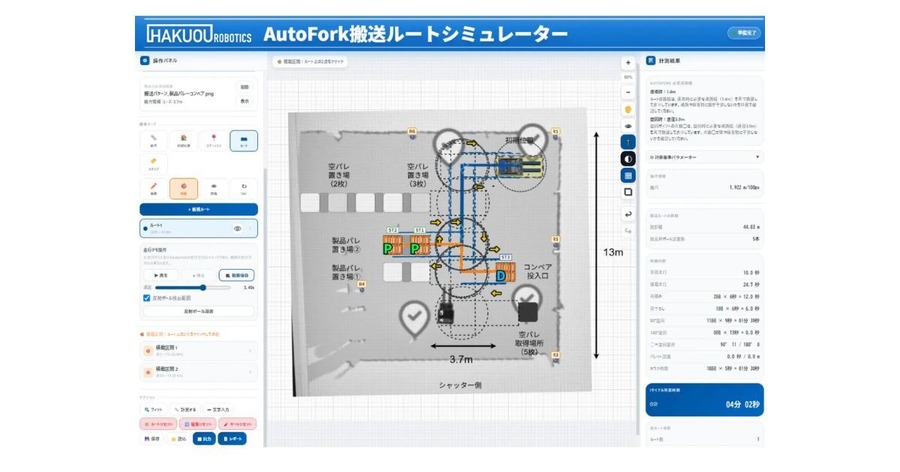Toggle the reflector pole detection range checkbox
The height and width of the screenshot is (472, 900).
tap(146, 298)
